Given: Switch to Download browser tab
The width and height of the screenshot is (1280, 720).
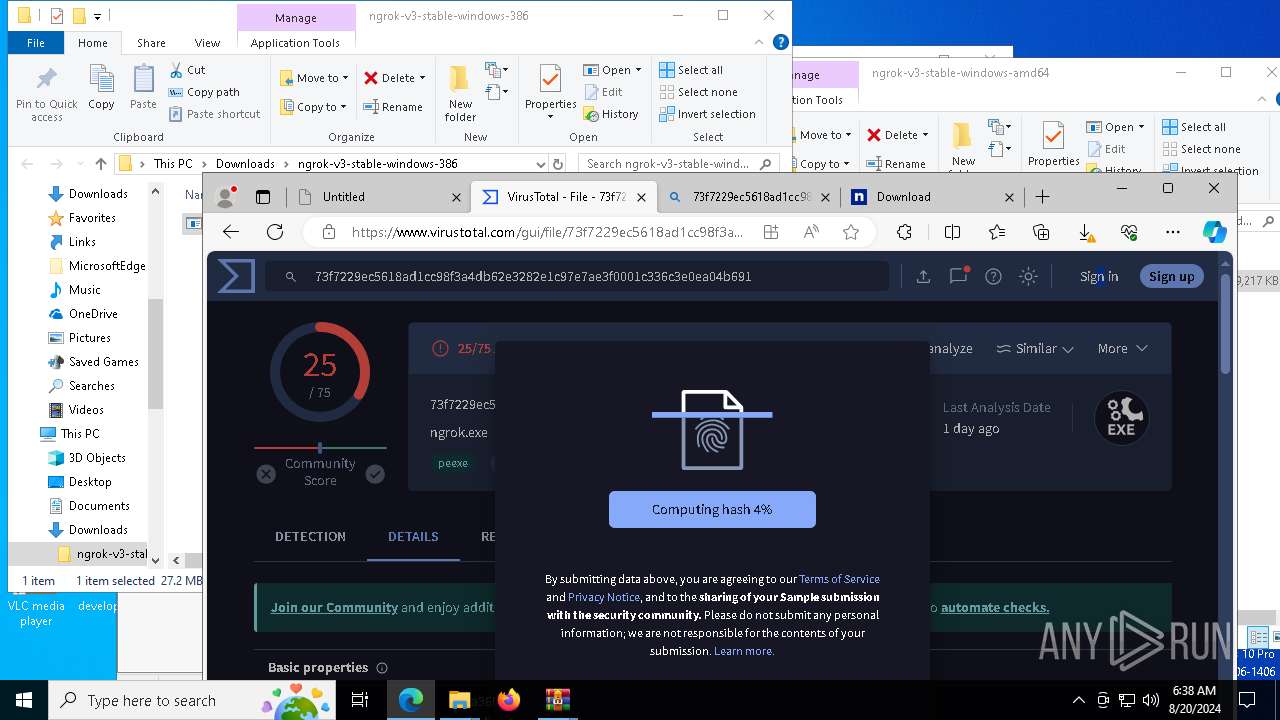Looking at the screenshot, I should (x=932, y=197).
